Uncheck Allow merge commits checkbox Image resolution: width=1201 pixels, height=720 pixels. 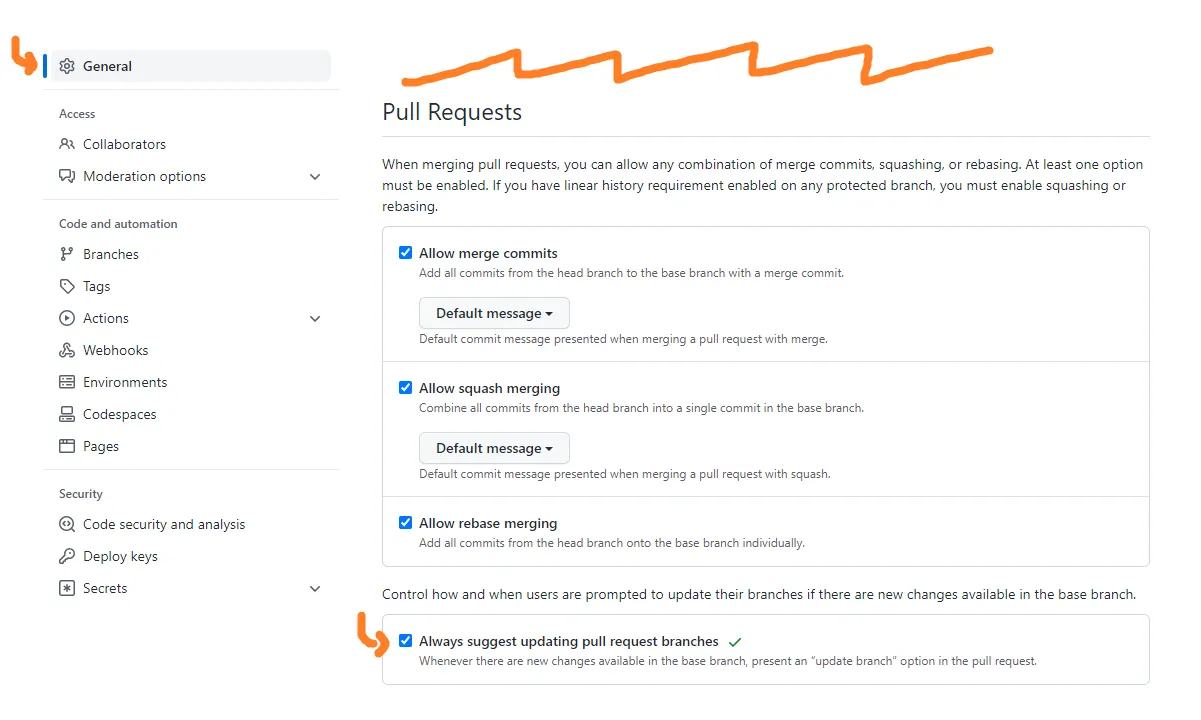click(405, 253)
